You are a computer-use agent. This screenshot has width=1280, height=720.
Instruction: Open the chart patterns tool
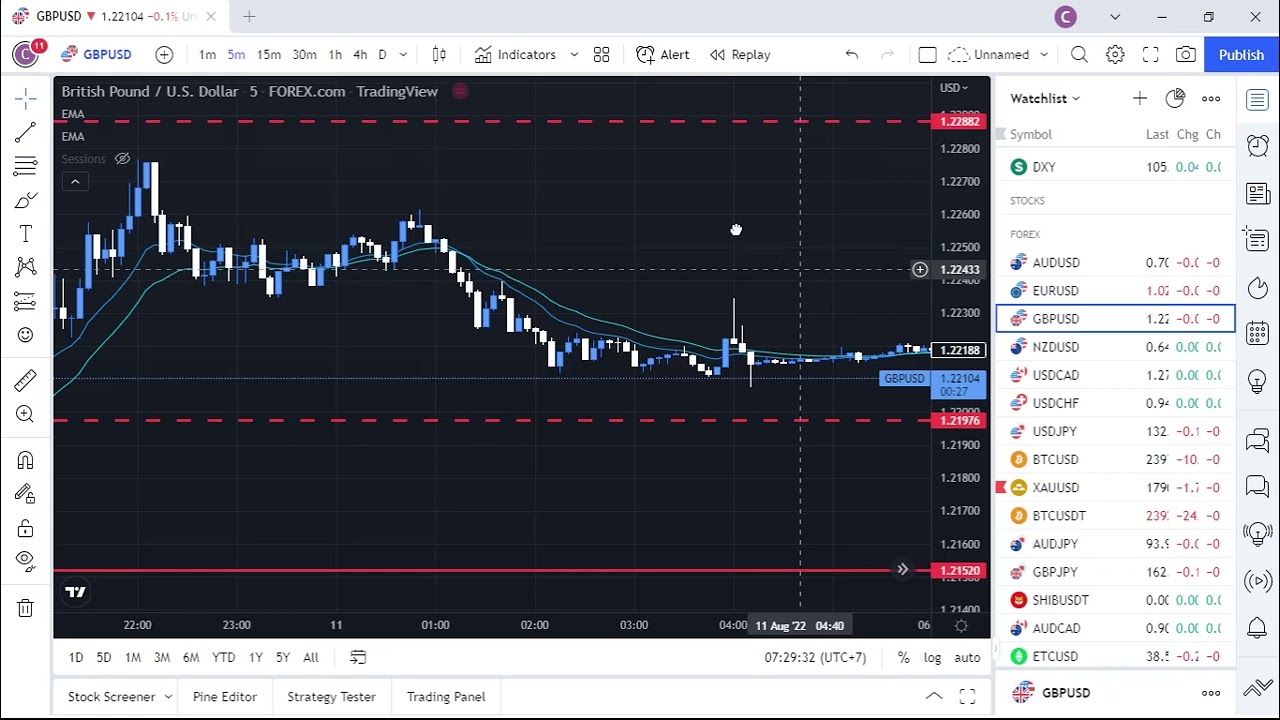[26, 267]
